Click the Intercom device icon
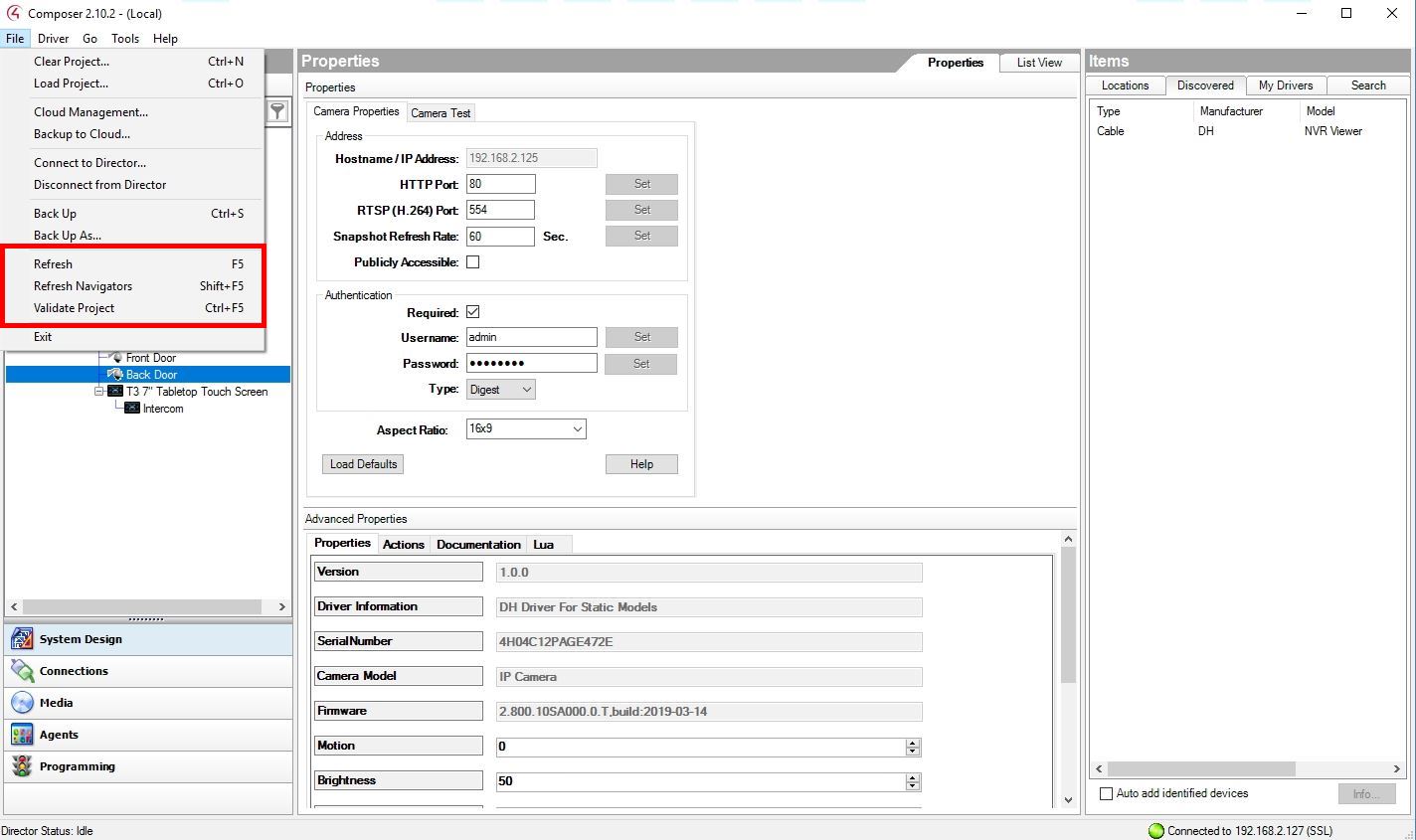 click(x=132, y=409)
